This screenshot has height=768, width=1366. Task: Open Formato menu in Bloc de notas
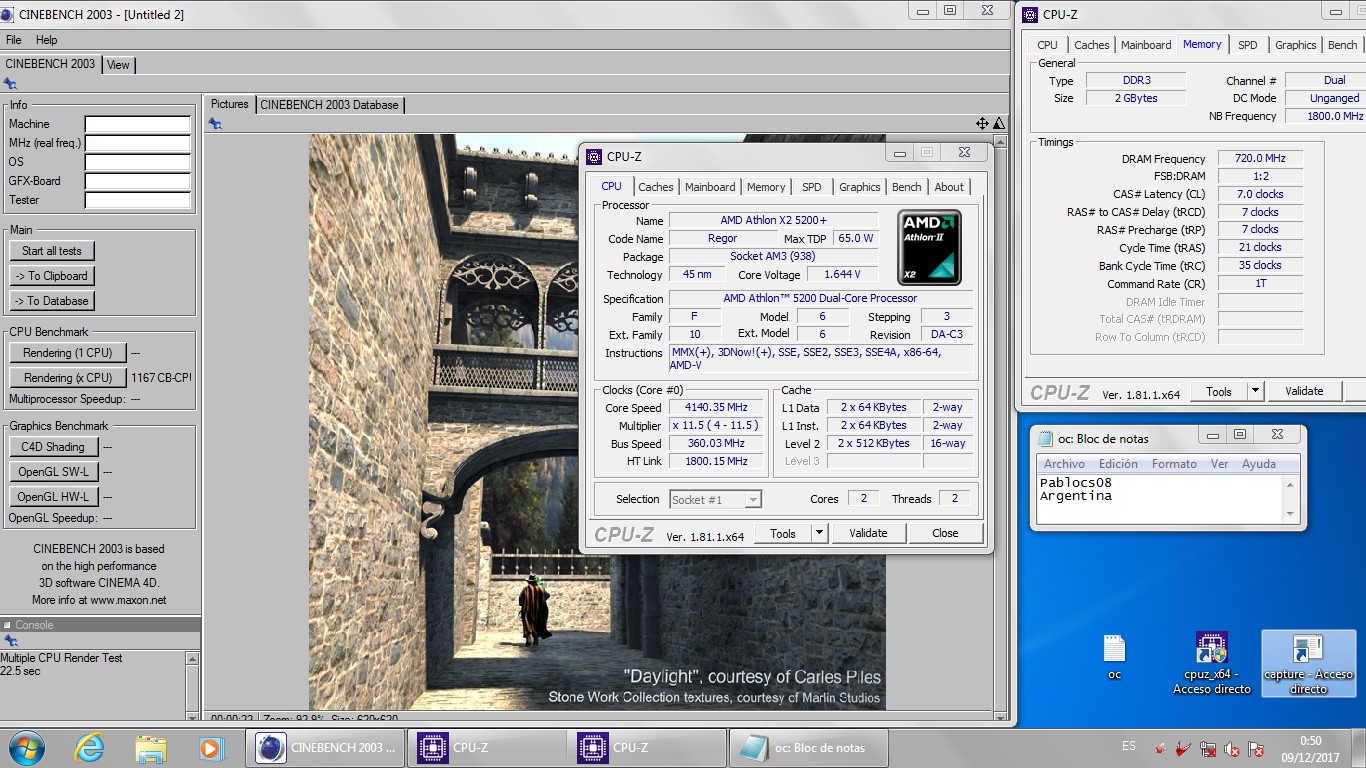(x=1174, y=464)
